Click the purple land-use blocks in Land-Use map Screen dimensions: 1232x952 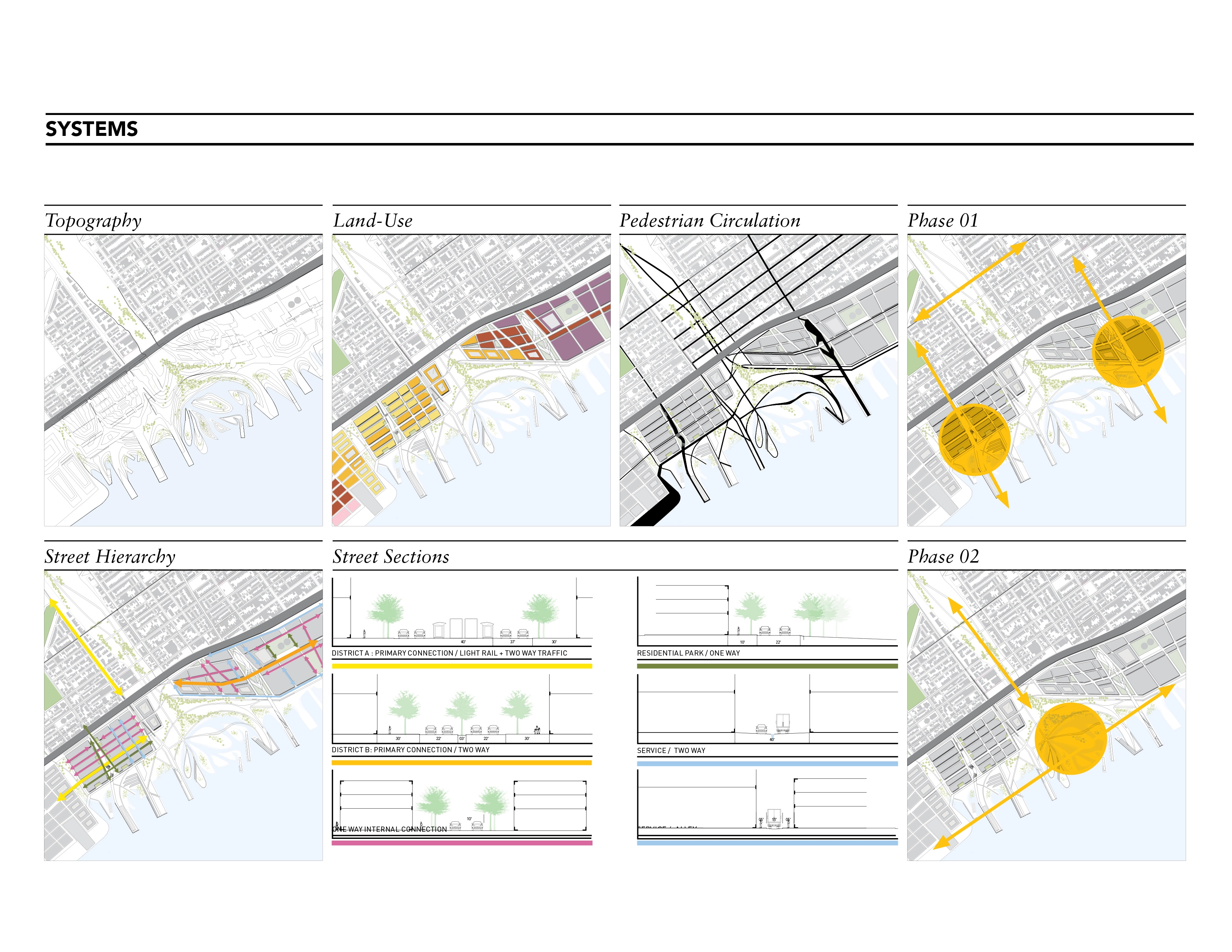[570, 316]
